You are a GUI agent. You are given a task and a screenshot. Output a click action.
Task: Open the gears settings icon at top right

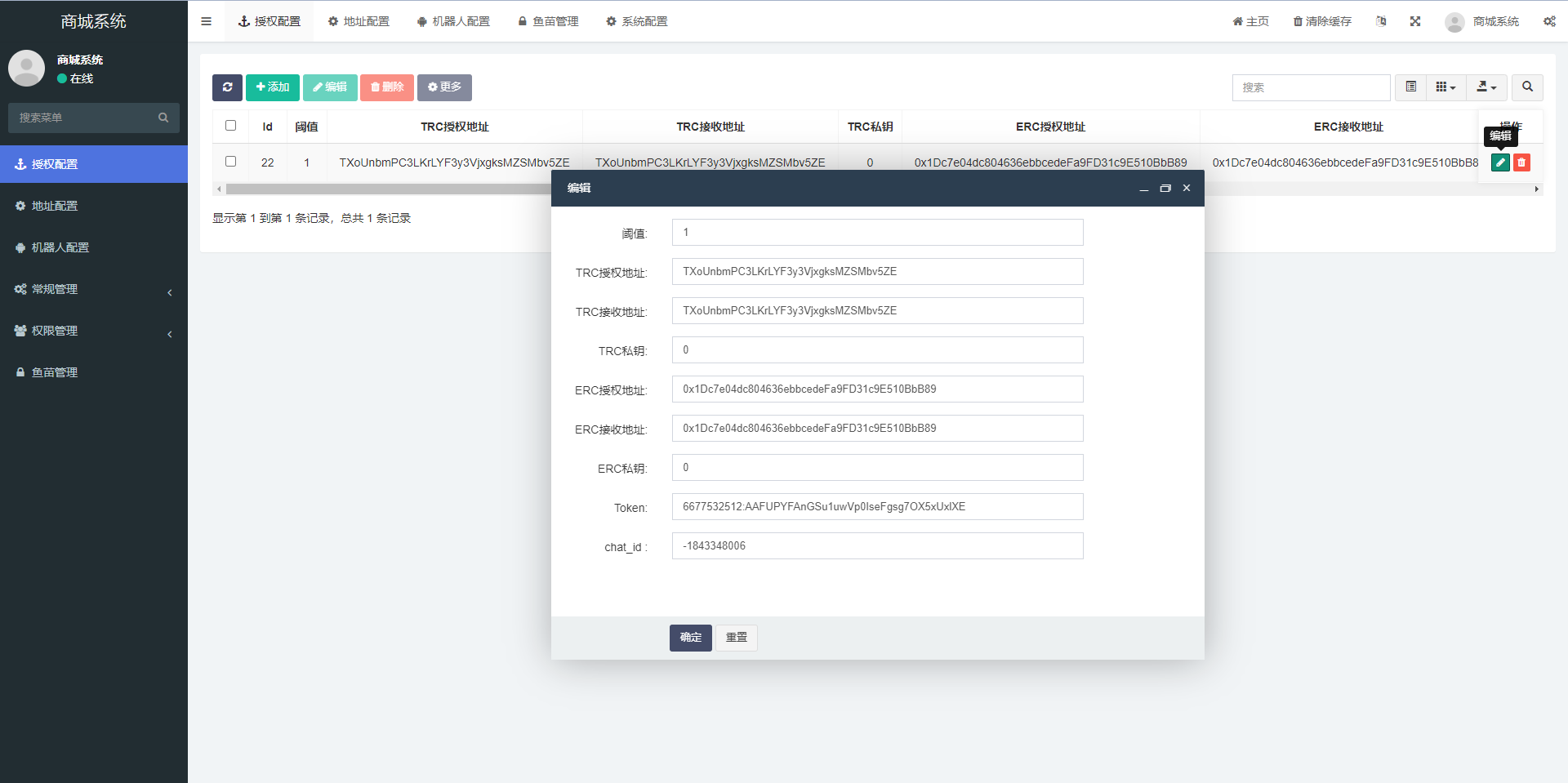pos(1549,21)
